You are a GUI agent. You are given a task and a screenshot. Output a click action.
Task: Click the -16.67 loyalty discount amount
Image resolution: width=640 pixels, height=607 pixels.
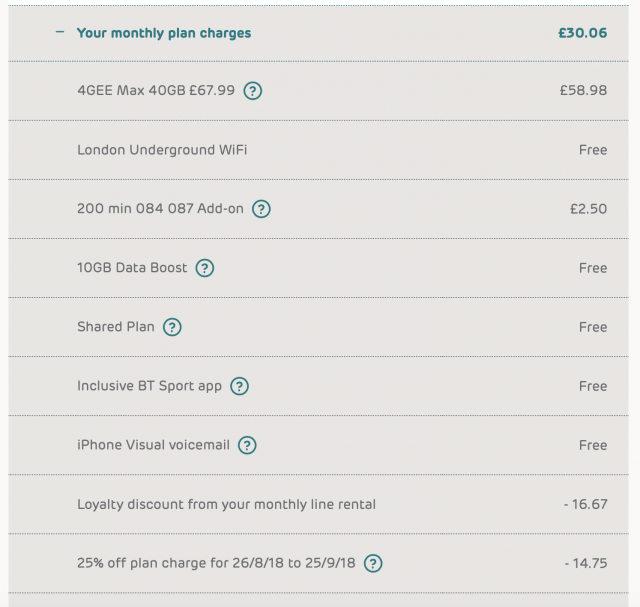click(x=585, y=504)
